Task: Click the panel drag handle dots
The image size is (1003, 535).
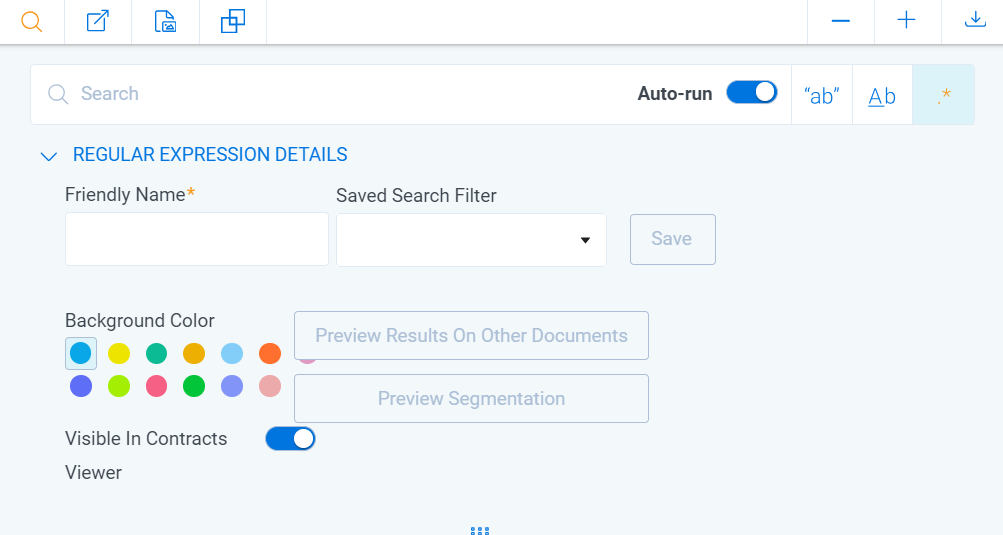Action: (480, 531)
